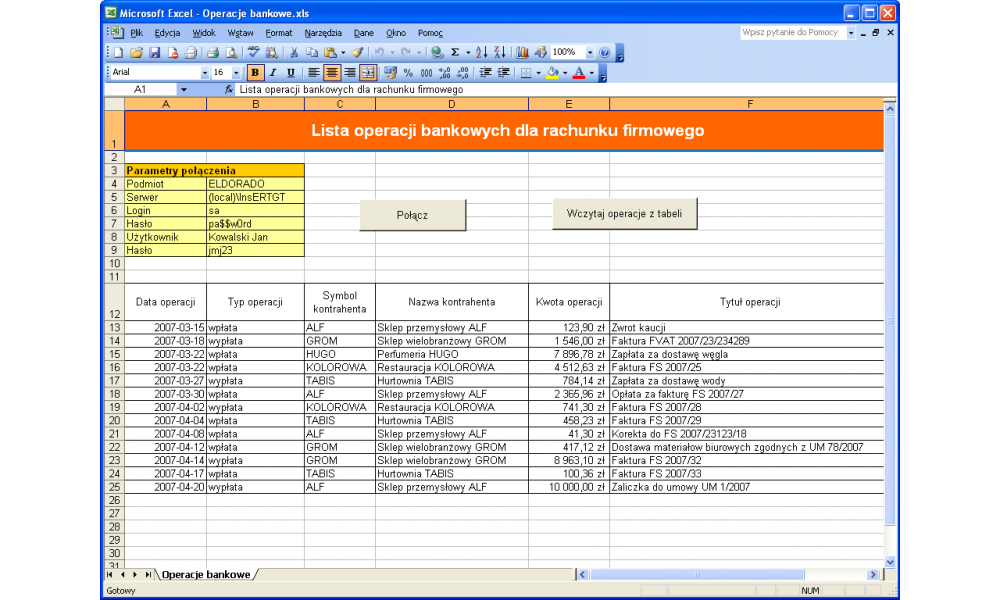Sort descending Z to A
The image size is (1000, 600).
[499, 53]
